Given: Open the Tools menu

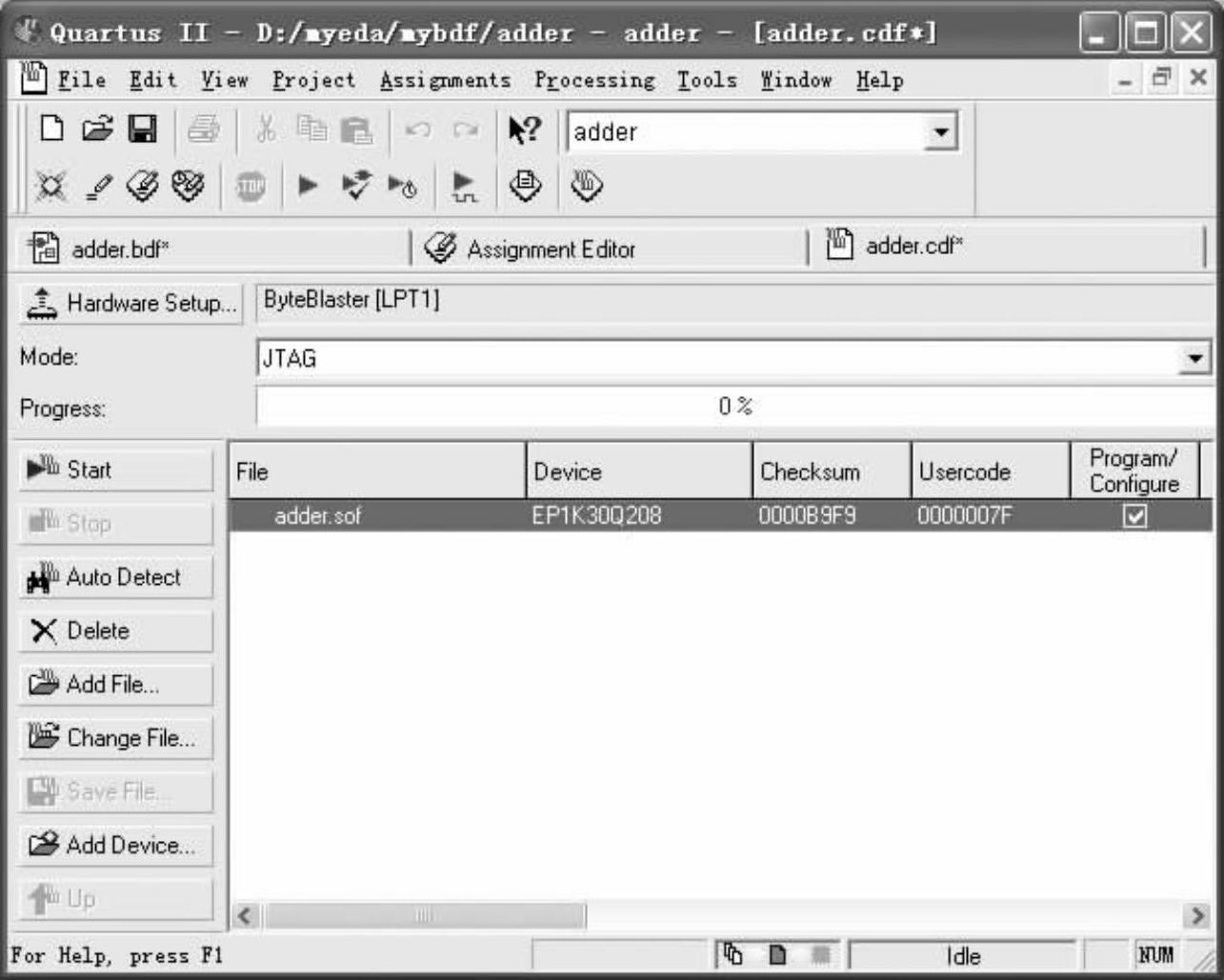Looking at the screenshot, I should pos(707,80).
